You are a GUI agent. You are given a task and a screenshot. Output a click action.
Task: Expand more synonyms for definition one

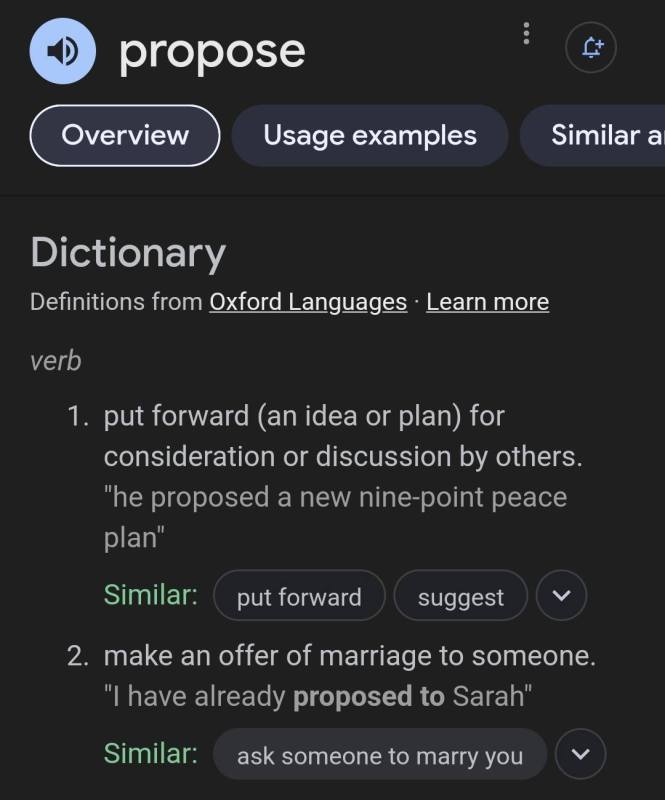tap(561, 595)
